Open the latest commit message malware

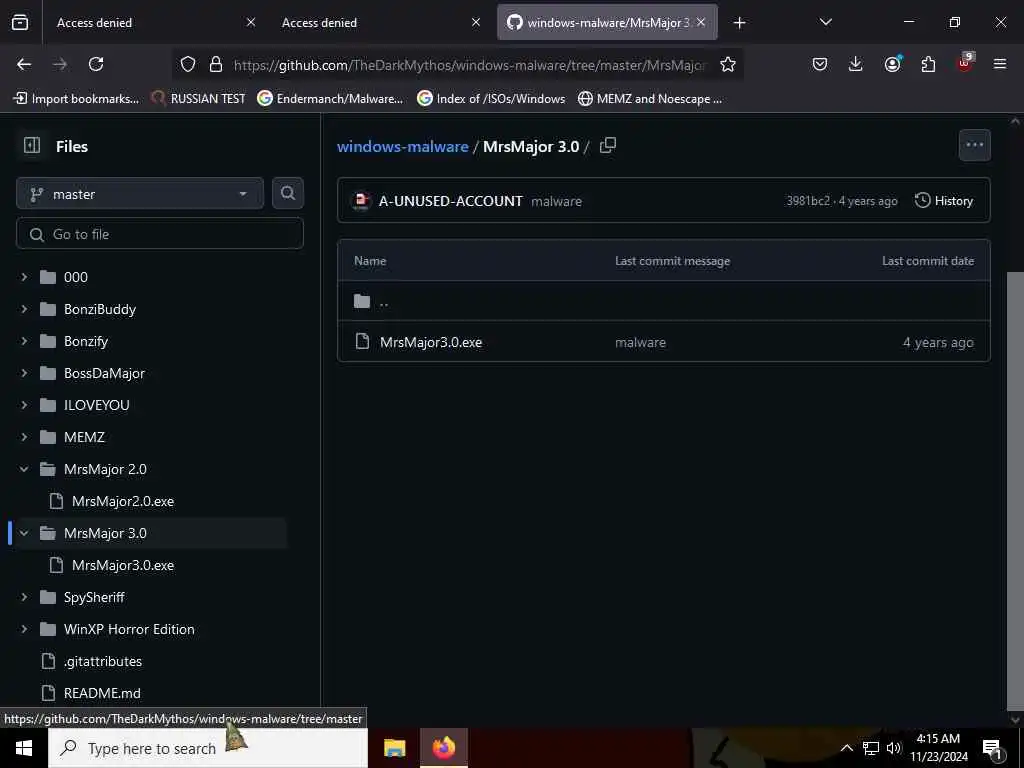point(556,201)
